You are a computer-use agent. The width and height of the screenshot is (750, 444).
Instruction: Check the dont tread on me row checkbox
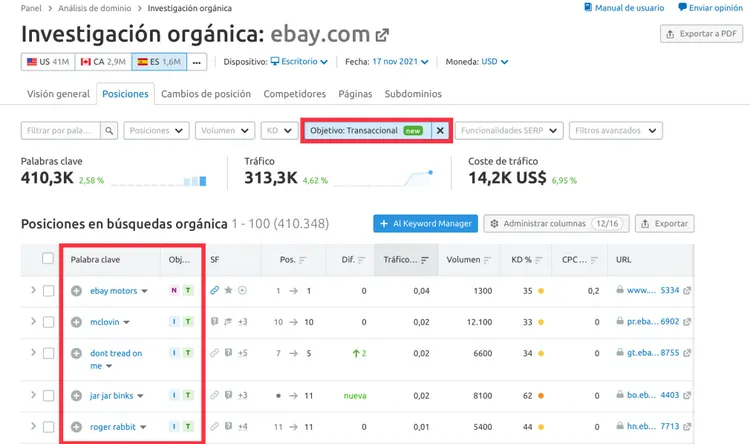click(48, 354)
